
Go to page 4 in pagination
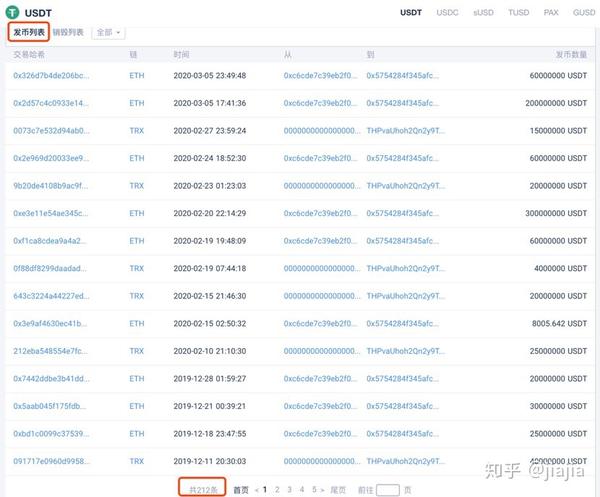tap(302, 489)
